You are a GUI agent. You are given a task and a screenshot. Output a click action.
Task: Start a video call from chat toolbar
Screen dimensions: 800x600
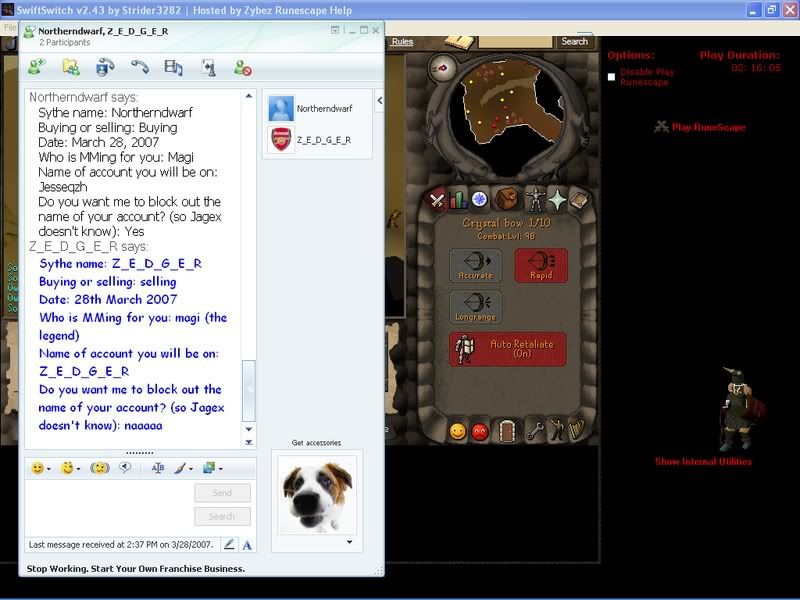pyautogui.click(x=105, y=67)
